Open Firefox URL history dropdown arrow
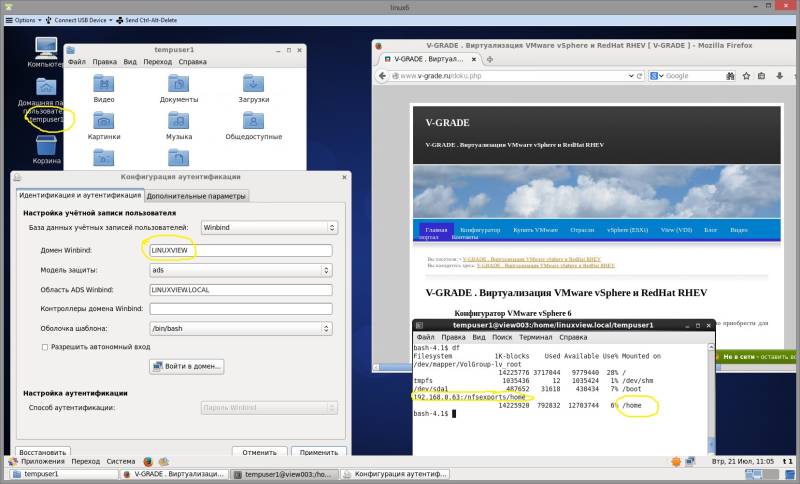This screenshot has height=484, width=800. [x=631, y=75]
